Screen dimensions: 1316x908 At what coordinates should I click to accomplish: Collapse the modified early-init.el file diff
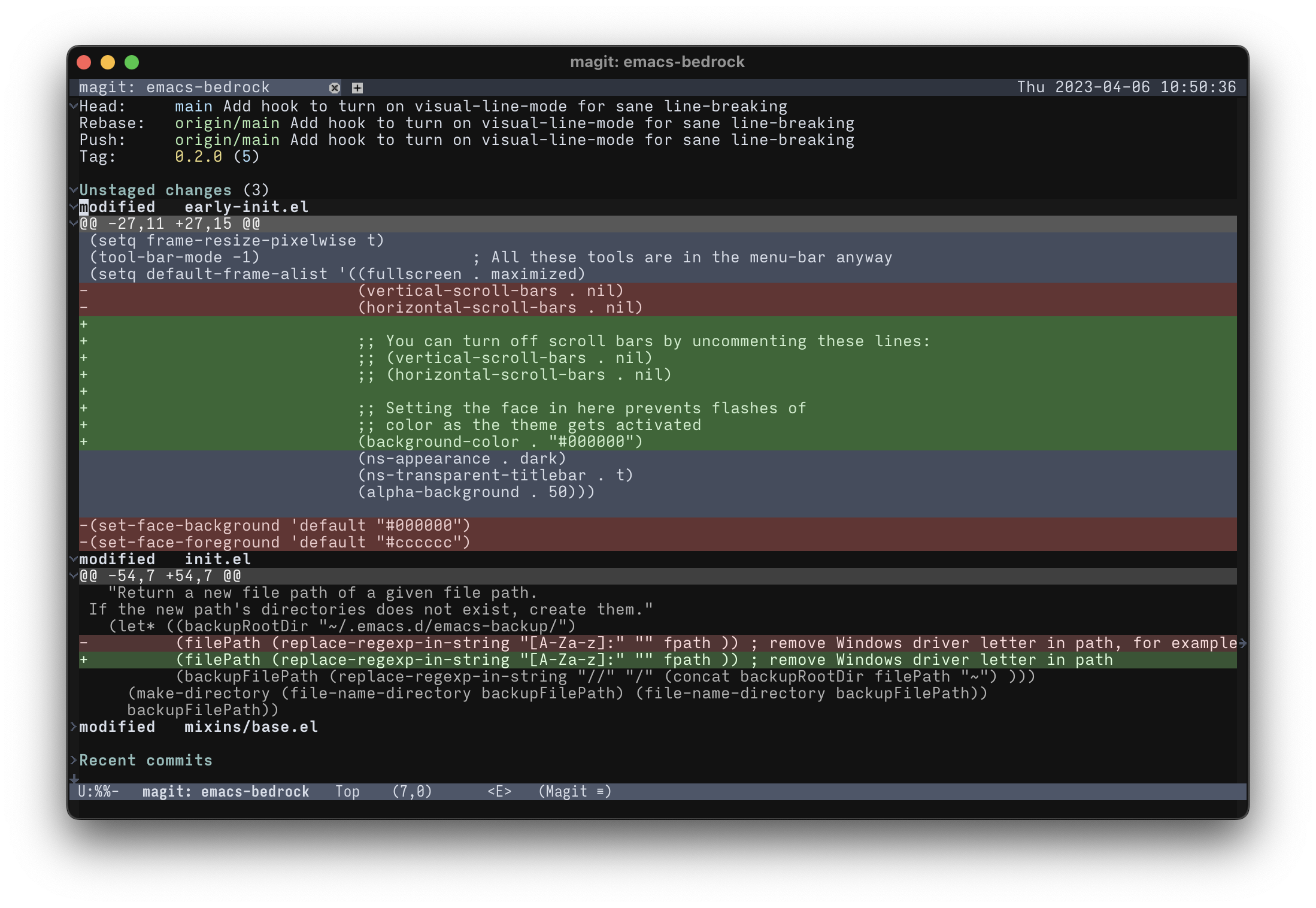(74, 207)
